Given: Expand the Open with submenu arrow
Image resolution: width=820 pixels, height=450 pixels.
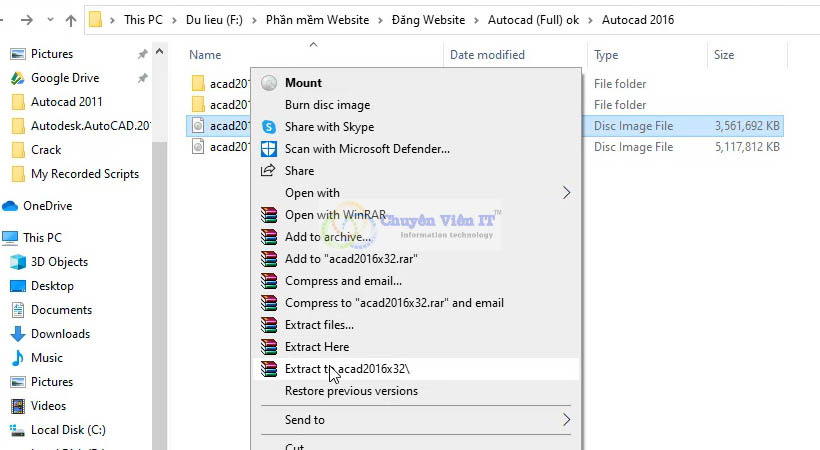Looking at the screenshot, I should coord(566,193).
